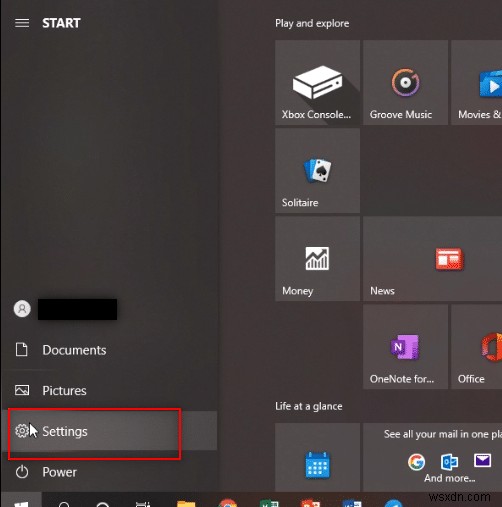Viewport: 502px width, 507px height.
Task: Start the Solitaire tile
Action: click(317, 171)
